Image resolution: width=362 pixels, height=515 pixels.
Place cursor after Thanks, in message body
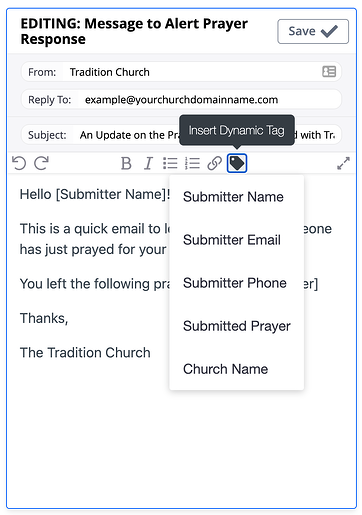click(69, 318)
